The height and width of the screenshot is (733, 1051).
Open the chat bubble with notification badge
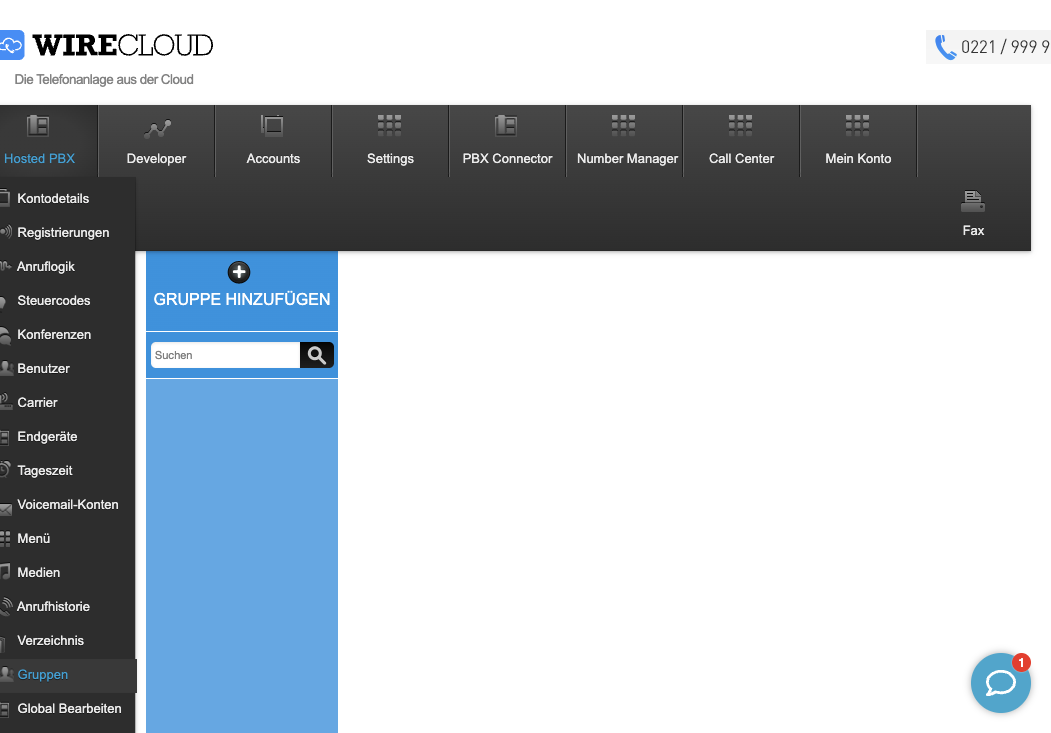pos(1000,683)
